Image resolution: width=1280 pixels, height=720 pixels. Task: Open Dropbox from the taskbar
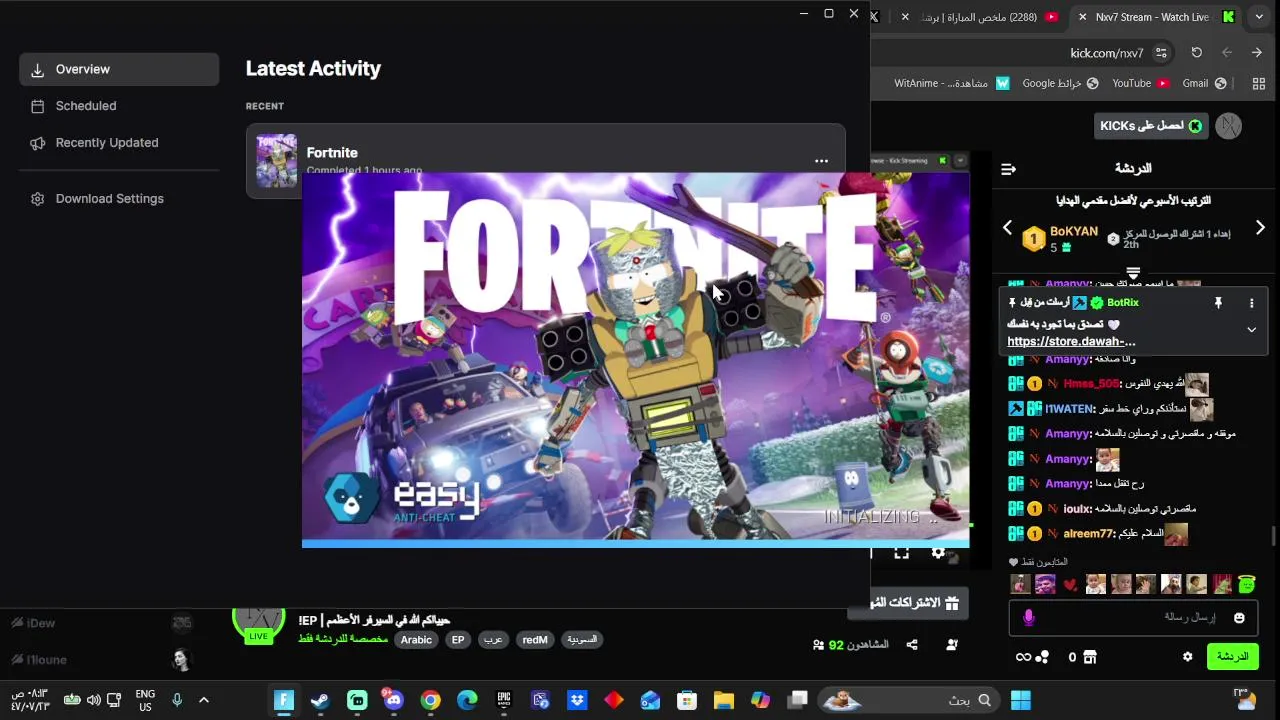coord(577,700)
